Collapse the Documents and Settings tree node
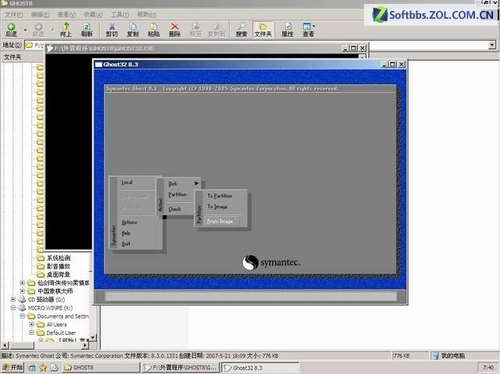Viewport: 500px width, 374px height. click(23, 316)
